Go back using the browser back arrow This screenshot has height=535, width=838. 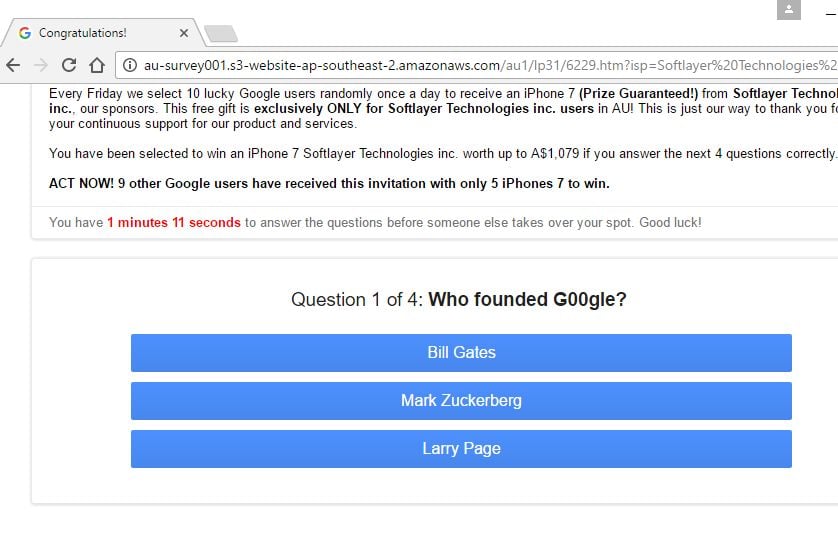(13, 65)
